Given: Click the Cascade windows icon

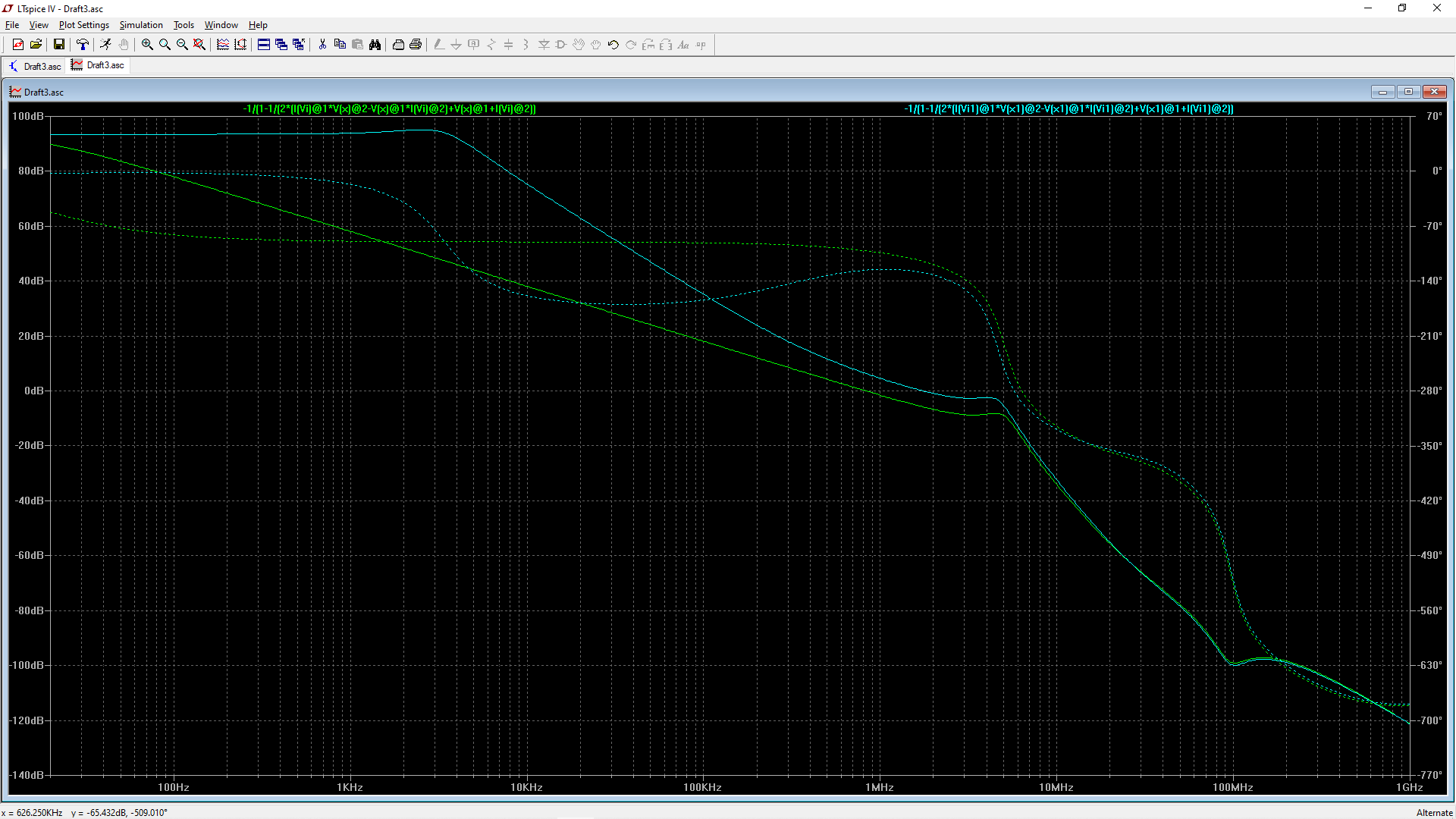Looking at the screenshot, I should [281, 45].
